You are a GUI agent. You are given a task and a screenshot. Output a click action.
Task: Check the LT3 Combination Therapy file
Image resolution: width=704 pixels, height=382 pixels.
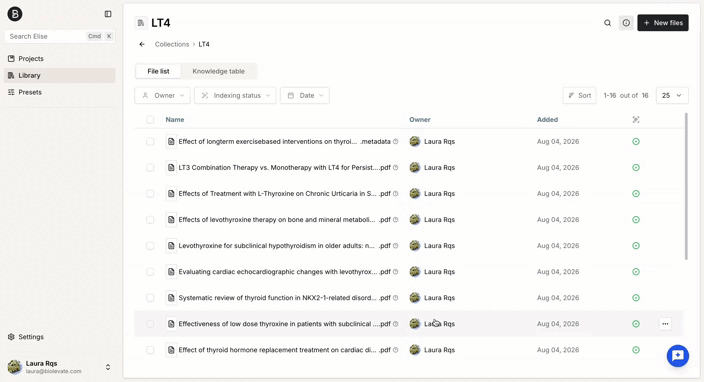click(x=150, y=167)
